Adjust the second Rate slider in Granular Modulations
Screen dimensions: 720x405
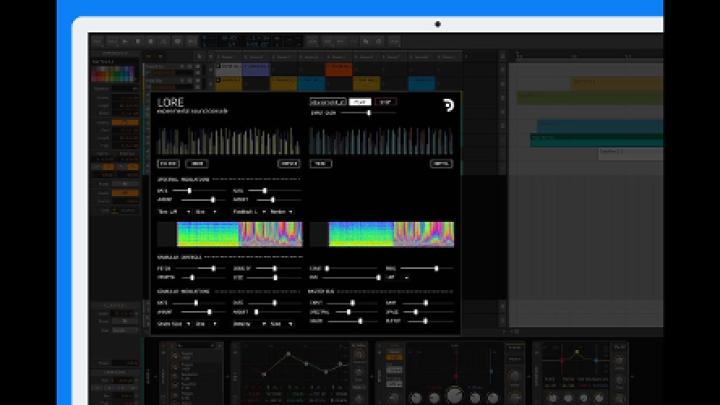pyautogui.click(x=275, y=303)
